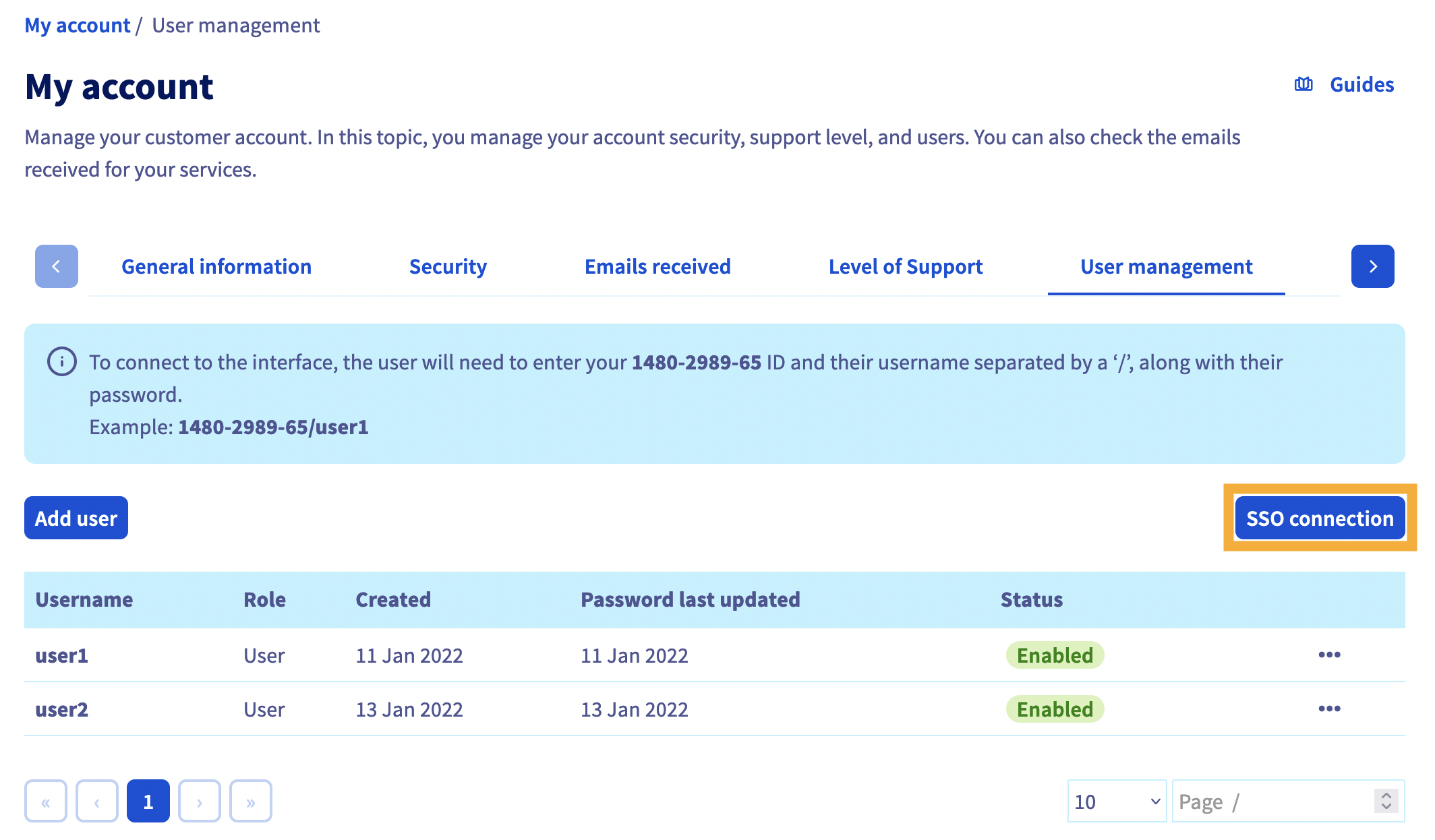This screenshot has width=1435, height=840.
Task: Open the Emails received tab
Action: 657,267
